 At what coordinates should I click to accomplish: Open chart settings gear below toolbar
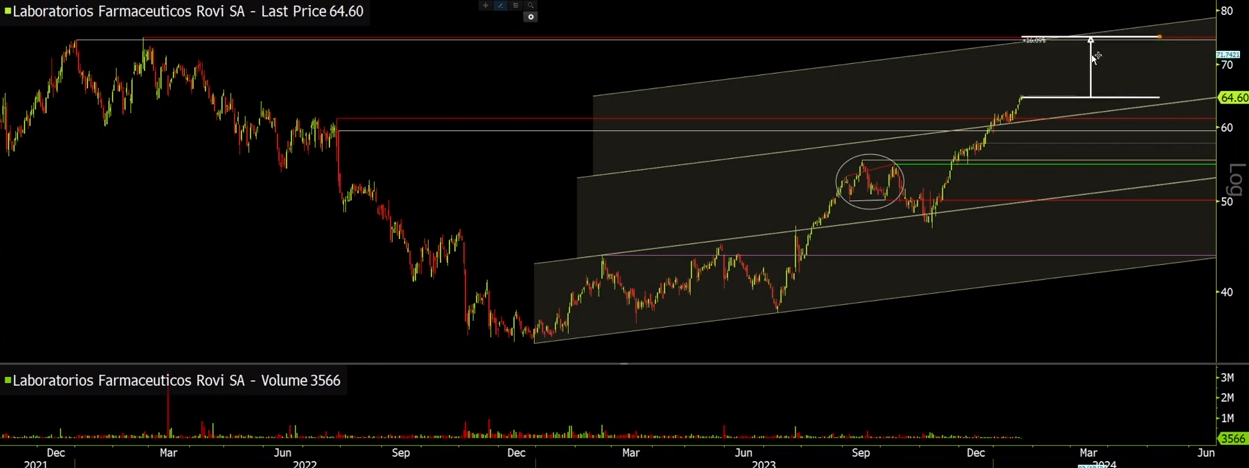(531, 17)
